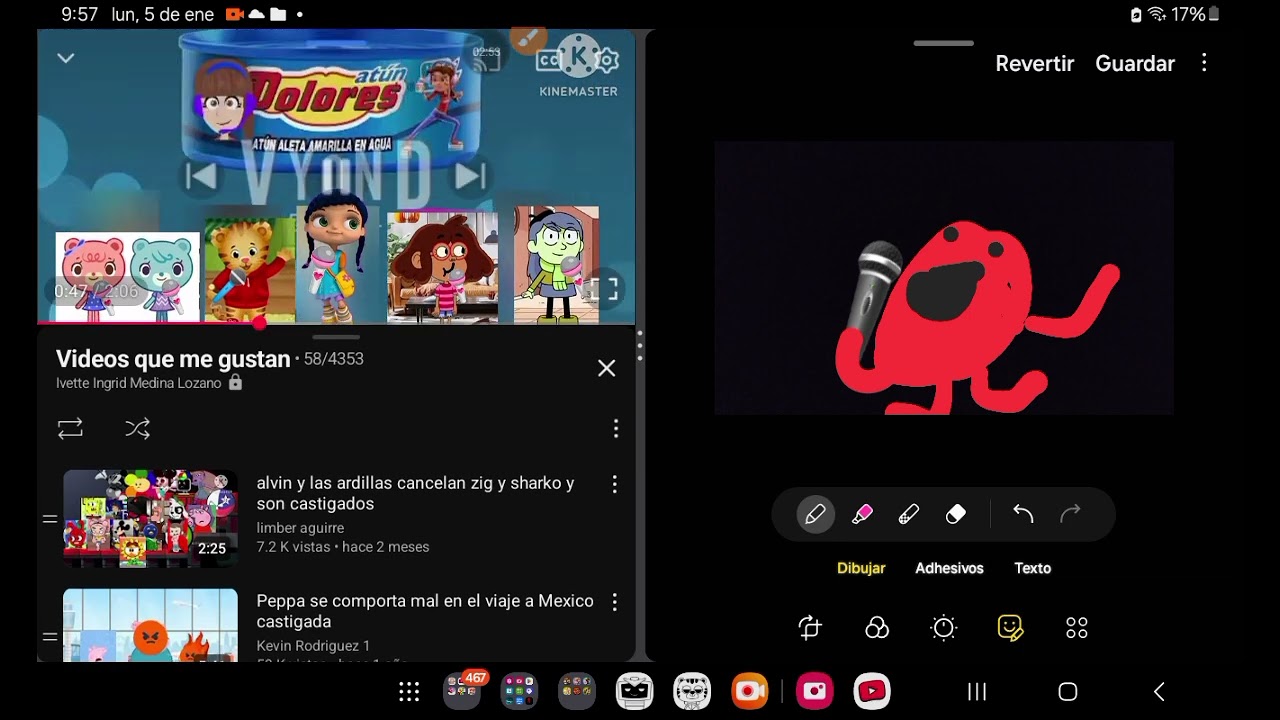Tap the Android home button
The image size is (1280, 720).
(1067, 691)
